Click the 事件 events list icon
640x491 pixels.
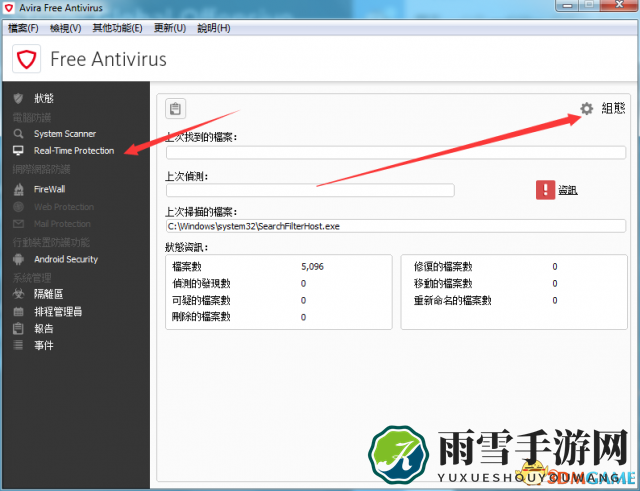pos(18,345)
